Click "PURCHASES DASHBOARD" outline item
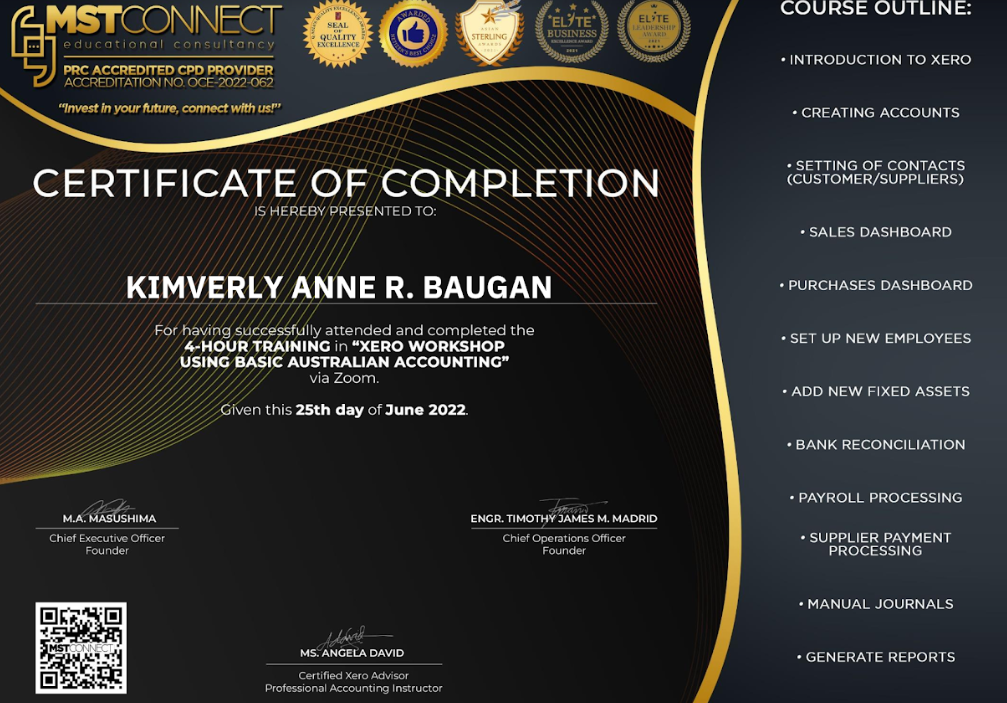This screenshot has height=703, width=1007. [x=876, y=285]
